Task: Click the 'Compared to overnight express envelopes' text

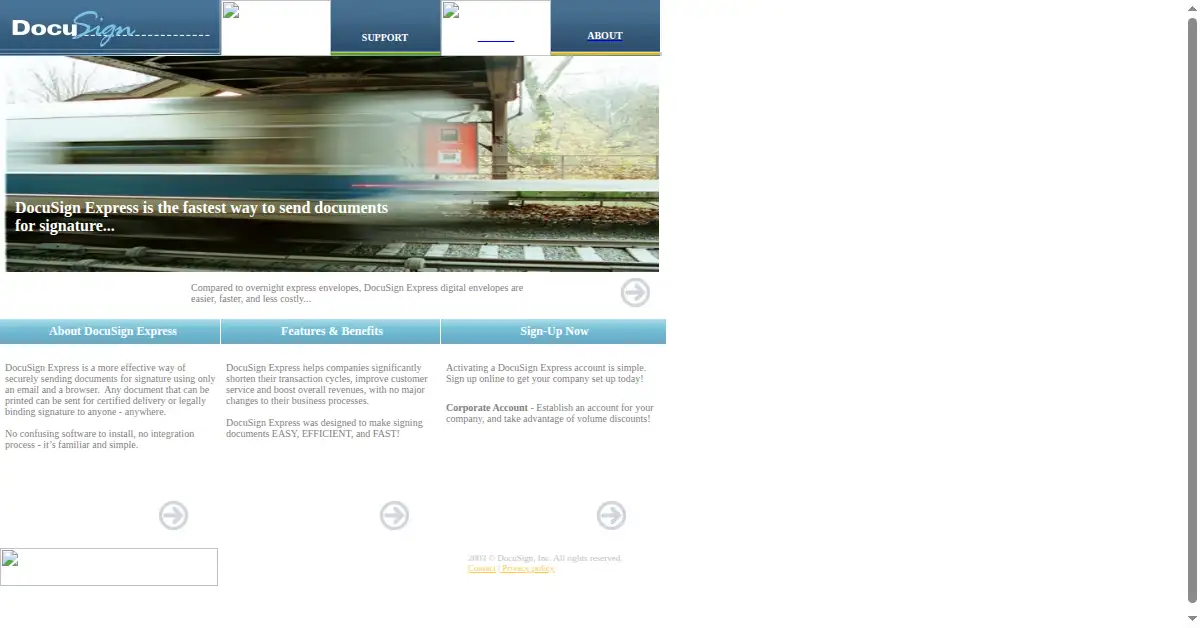Action: point(357,293)
